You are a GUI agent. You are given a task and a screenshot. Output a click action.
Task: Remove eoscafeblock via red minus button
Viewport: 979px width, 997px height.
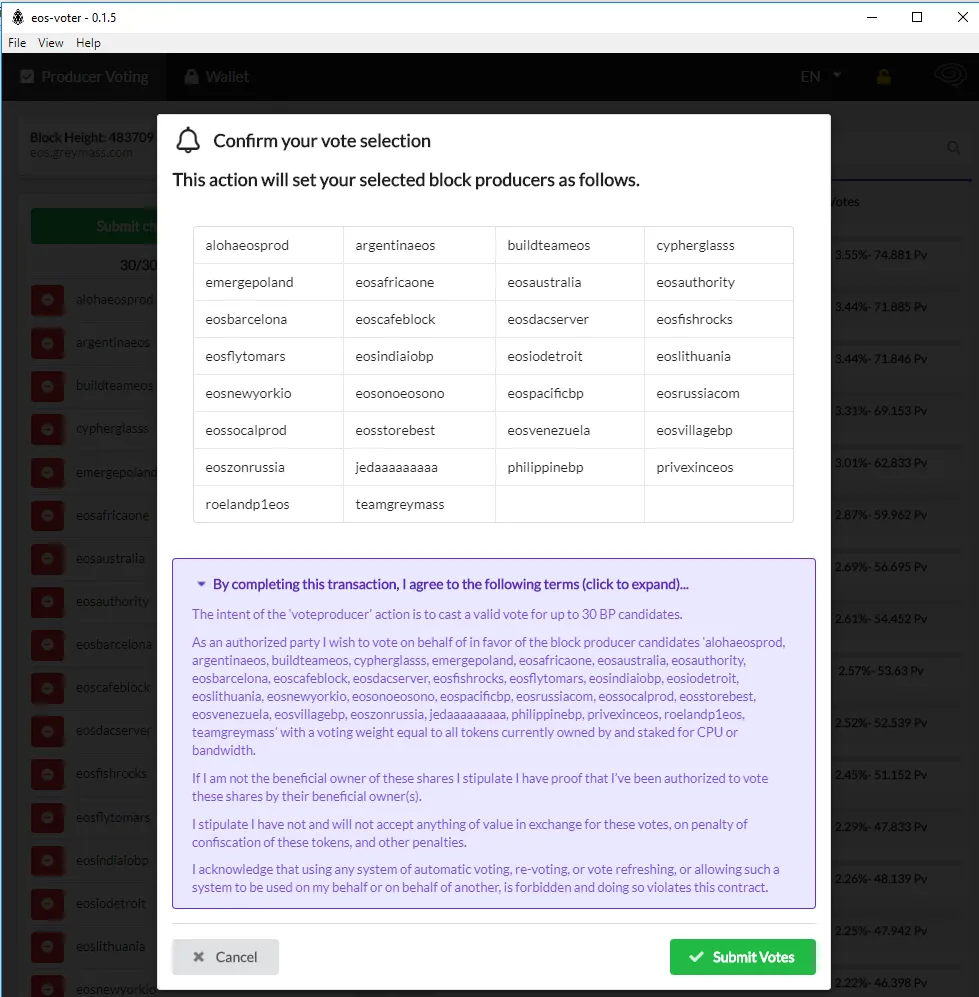point(48,688)
